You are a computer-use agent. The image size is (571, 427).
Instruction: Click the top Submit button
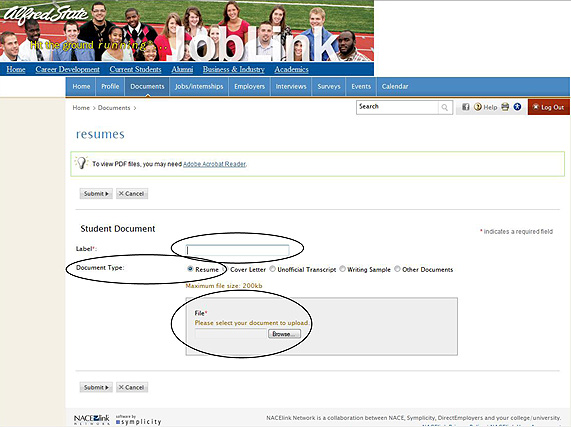coord(96,194)
